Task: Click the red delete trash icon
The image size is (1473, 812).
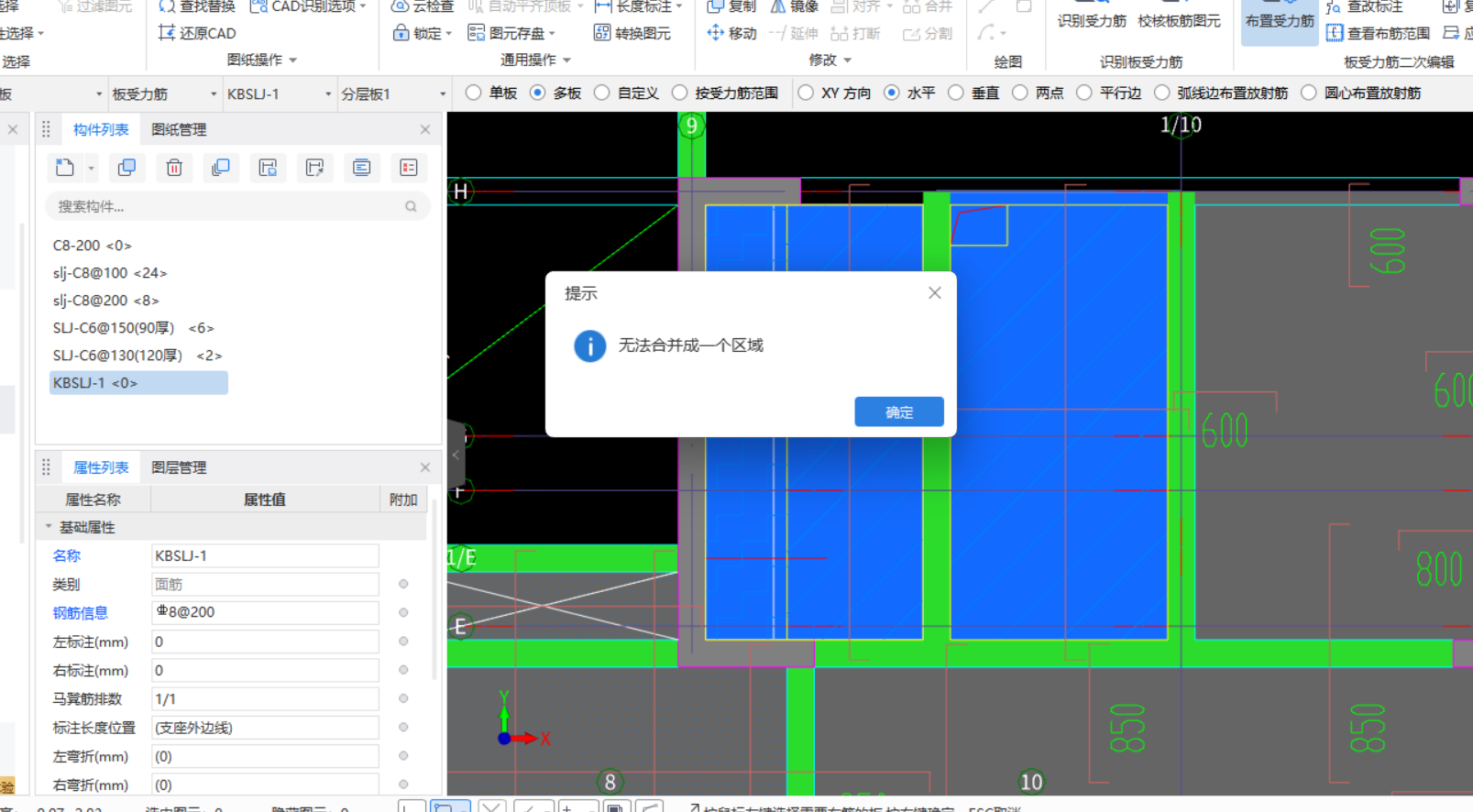Action: [174, 168]
